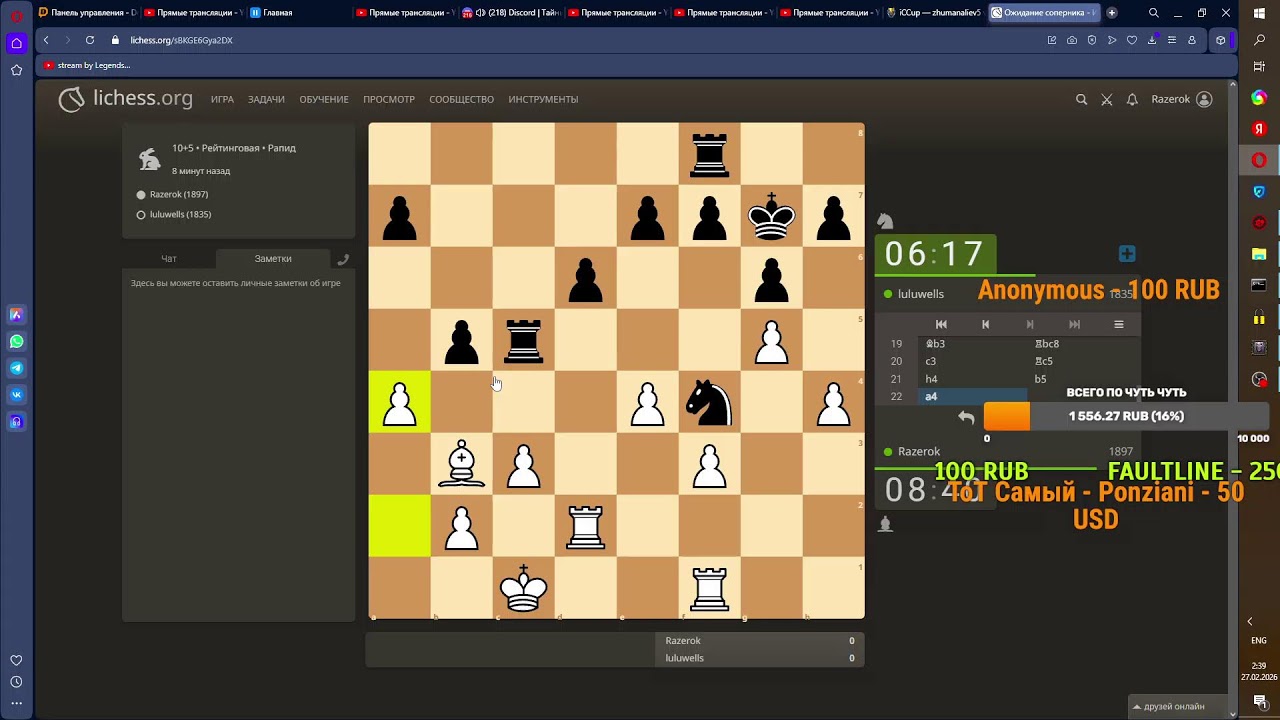Screen dimensions: 1280x720
Task: Click the black king on g7
Action: click(x=771, y=216)
